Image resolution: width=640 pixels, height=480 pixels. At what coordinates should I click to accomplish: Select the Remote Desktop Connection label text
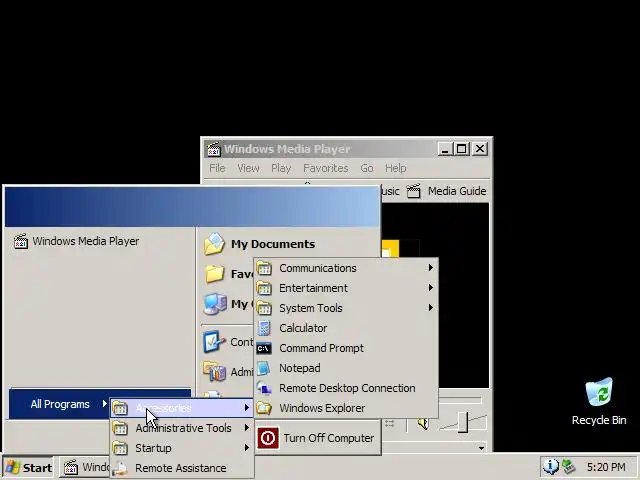[347, 388]
